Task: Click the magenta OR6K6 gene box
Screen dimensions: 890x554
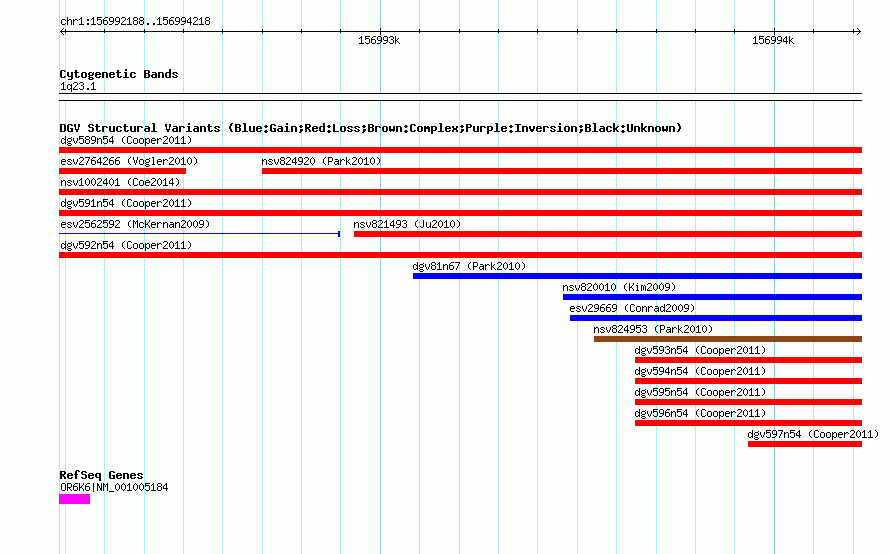Action: [x=74, y=499]
